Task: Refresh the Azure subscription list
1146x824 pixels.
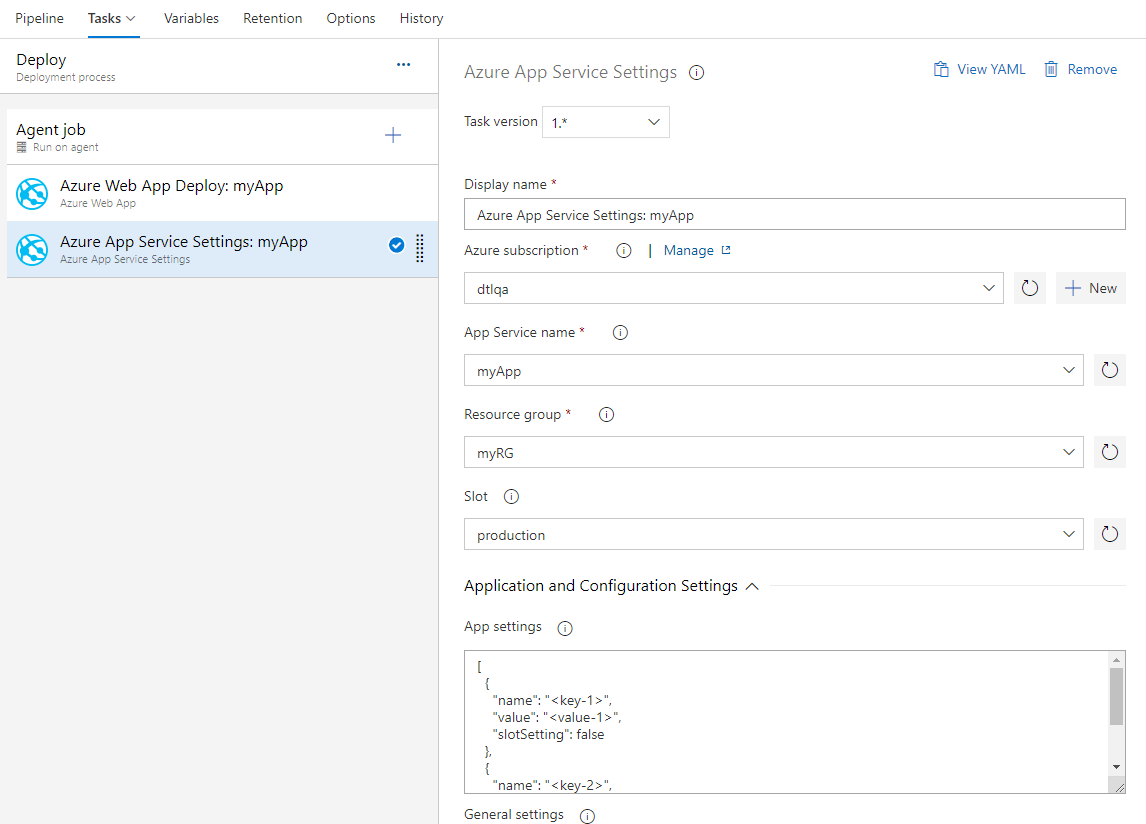Action: pos(1029,288)
